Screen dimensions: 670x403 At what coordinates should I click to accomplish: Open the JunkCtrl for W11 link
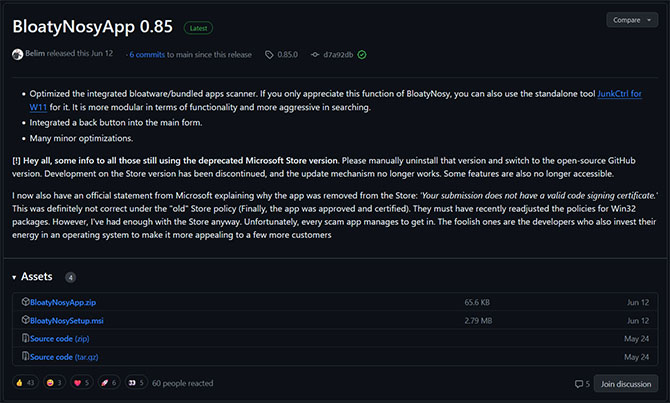[619, 94]
